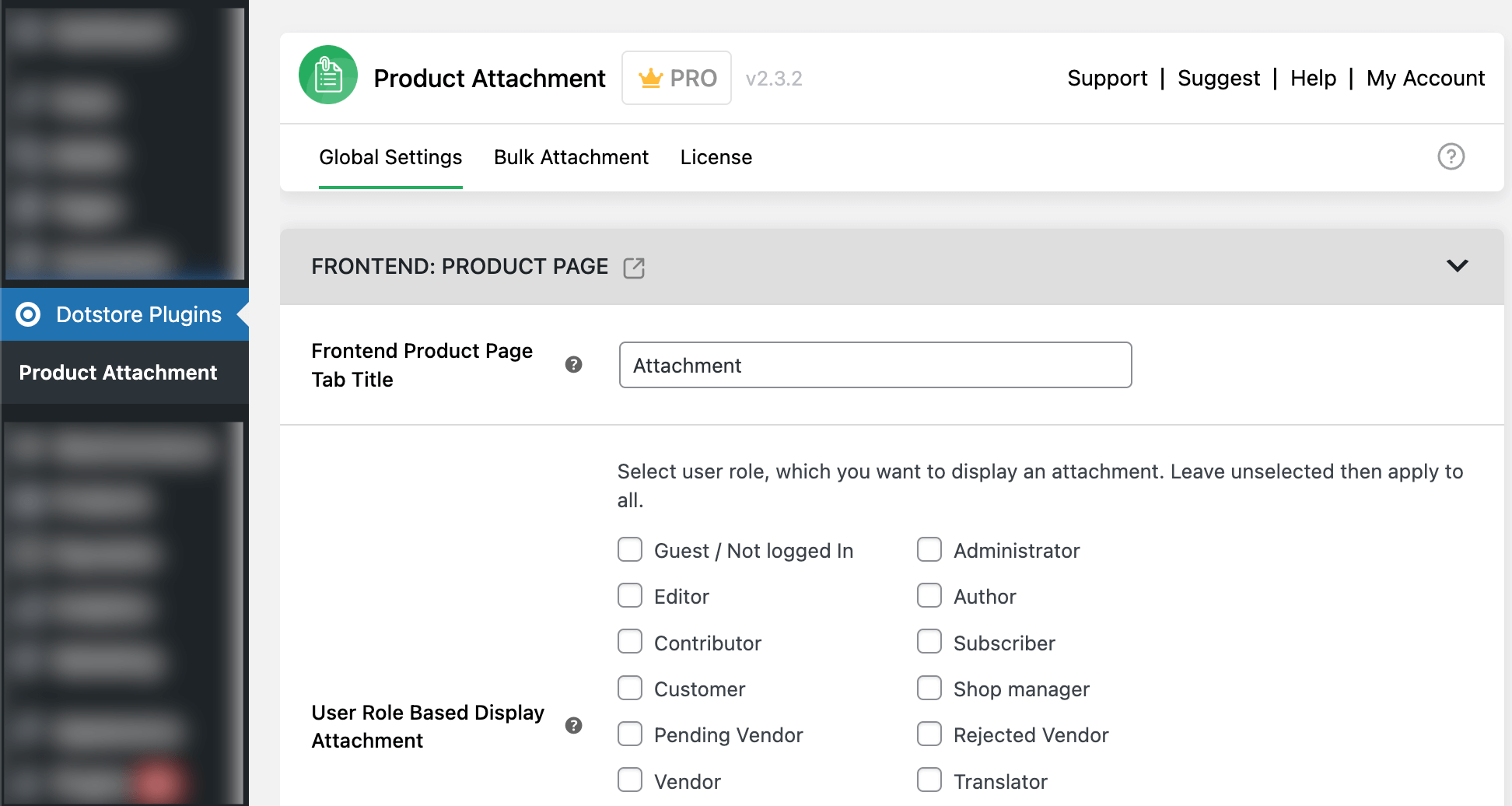
Task: Open the external link icon beside Frontend: Product Page
Action: pyautogui.click(x=634, y=268)
